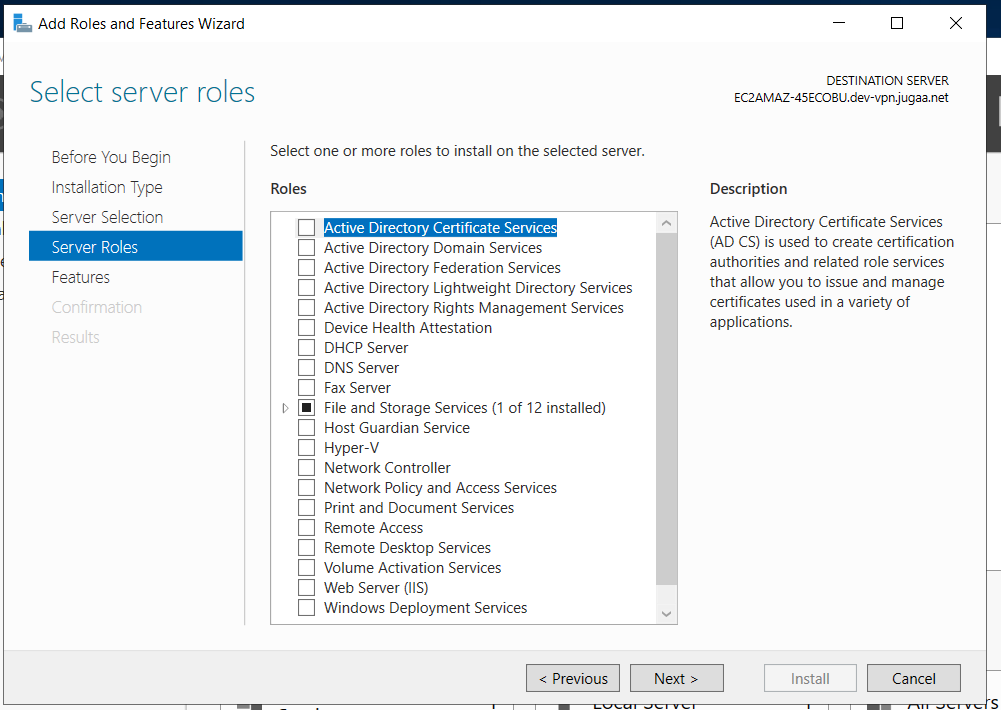
Task: Click the Next button
Action: [675, 678]
